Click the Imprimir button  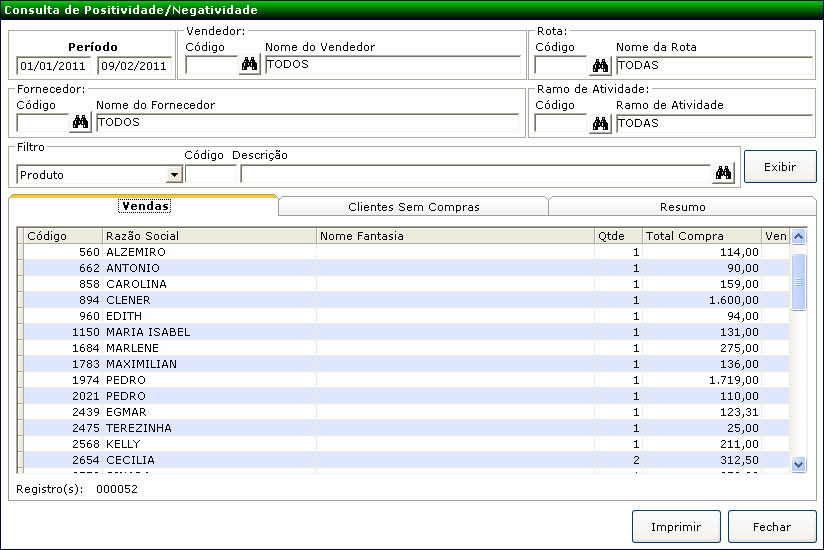676,526
